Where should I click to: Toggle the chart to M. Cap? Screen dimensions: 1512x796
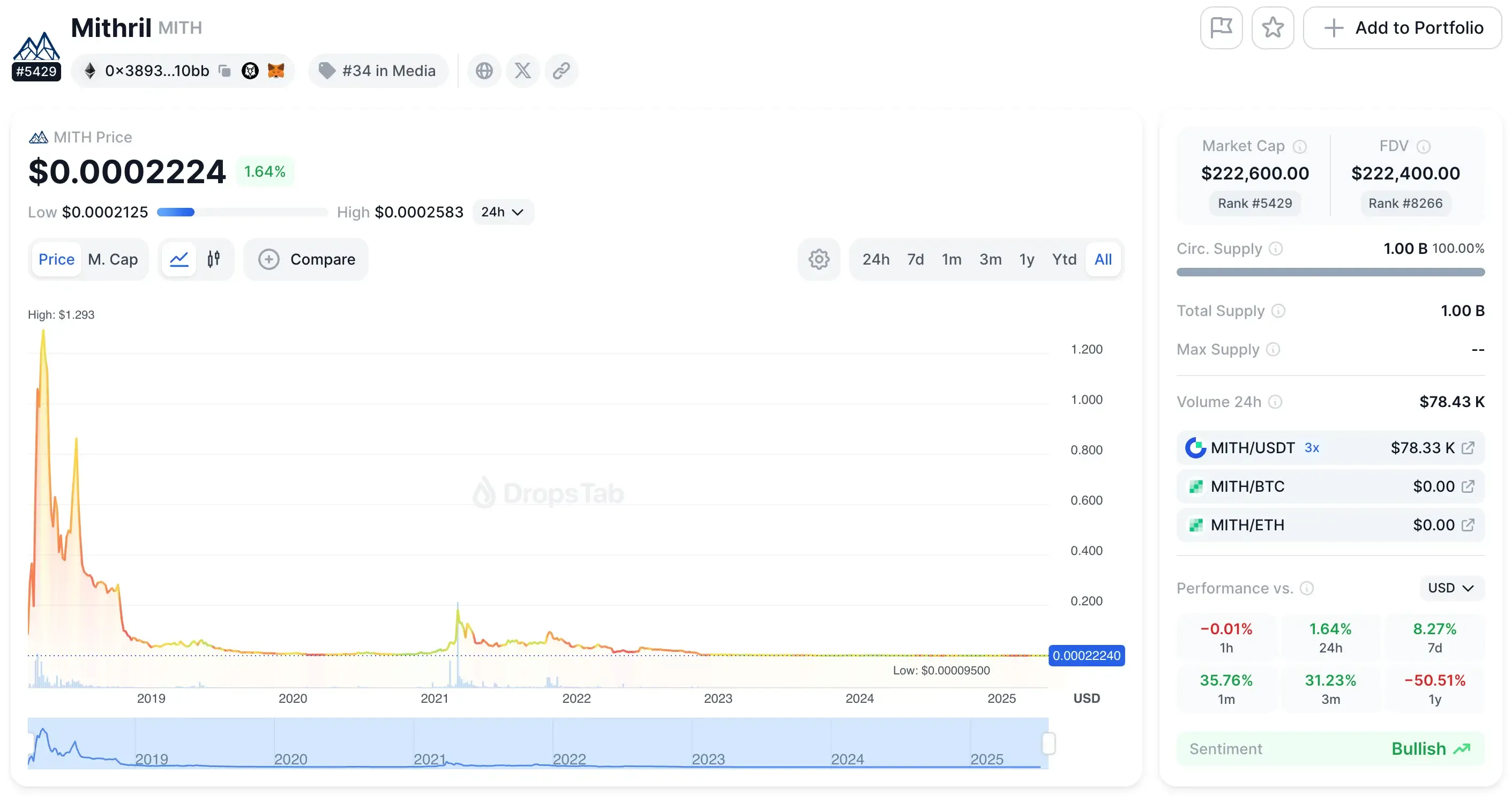click(113, 259)
